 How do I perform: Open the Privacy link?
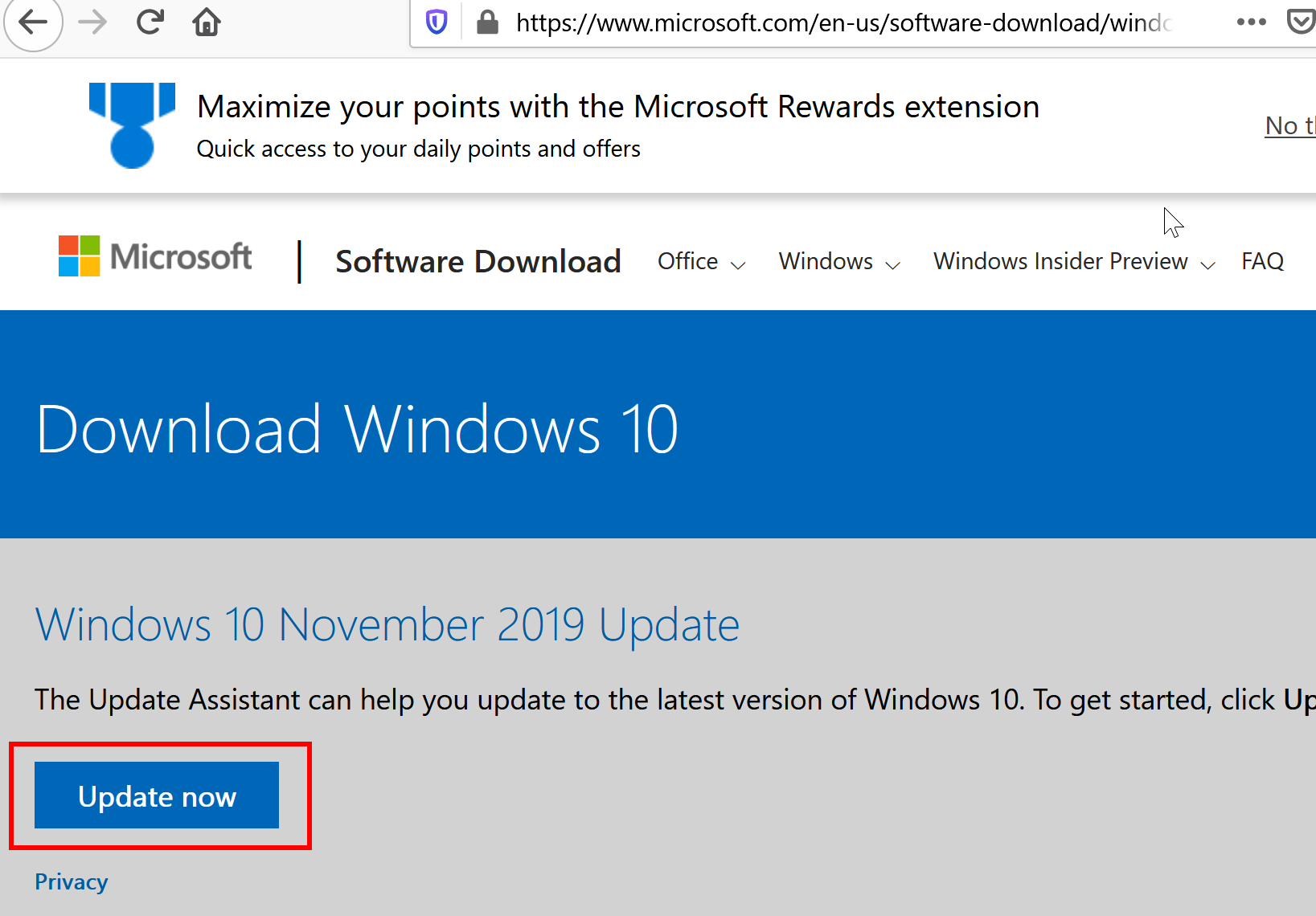point(71,881)
